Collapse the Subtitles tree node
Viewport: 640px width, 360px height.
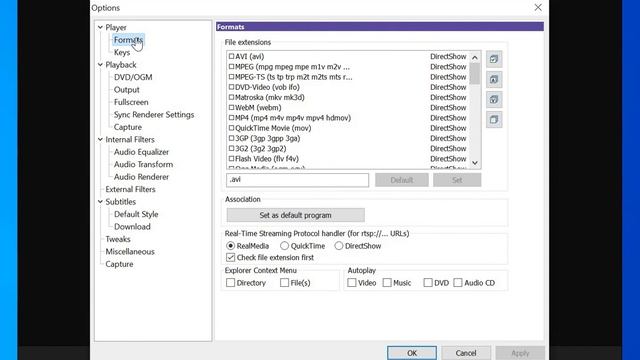click(x=100, y=202)
